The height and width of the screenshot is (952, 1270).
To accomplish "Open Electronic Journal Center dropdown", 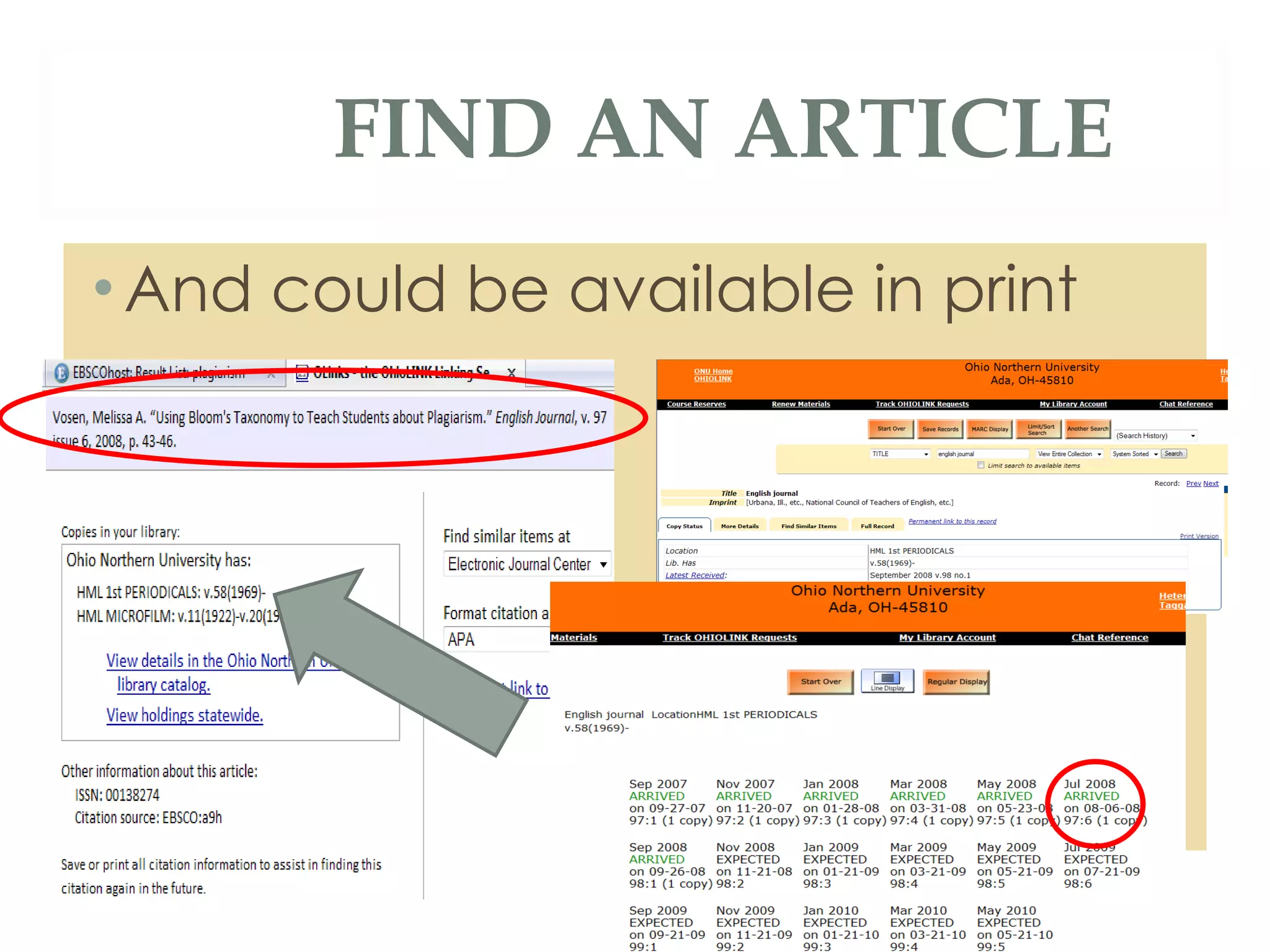I will [x=527, y=564].
